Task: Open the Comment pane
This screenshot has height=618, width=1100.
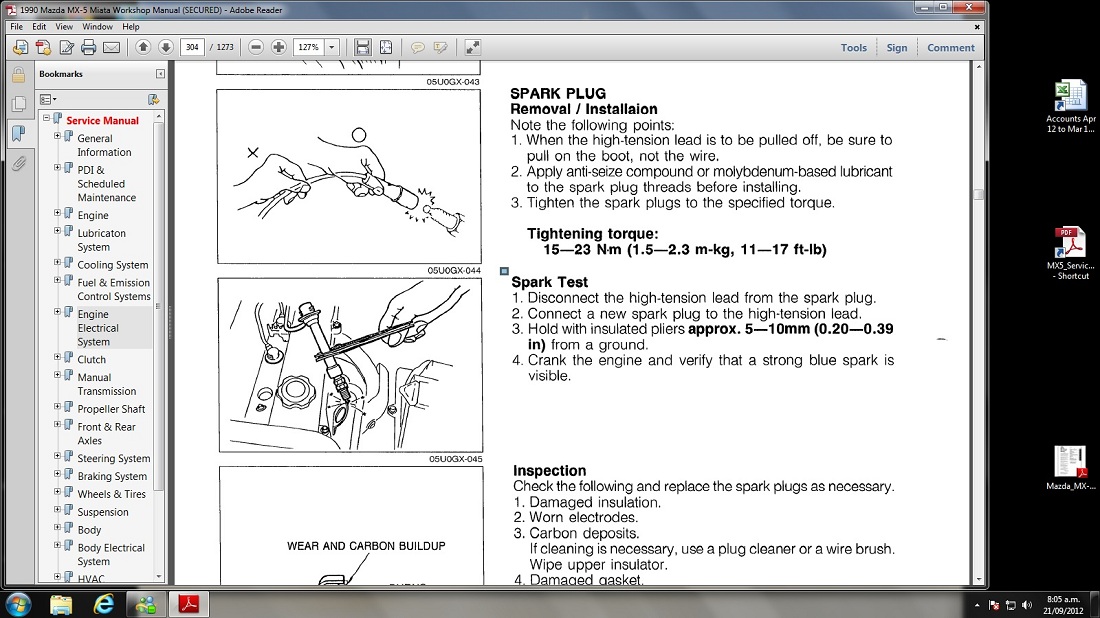Action: pos(951,48)
